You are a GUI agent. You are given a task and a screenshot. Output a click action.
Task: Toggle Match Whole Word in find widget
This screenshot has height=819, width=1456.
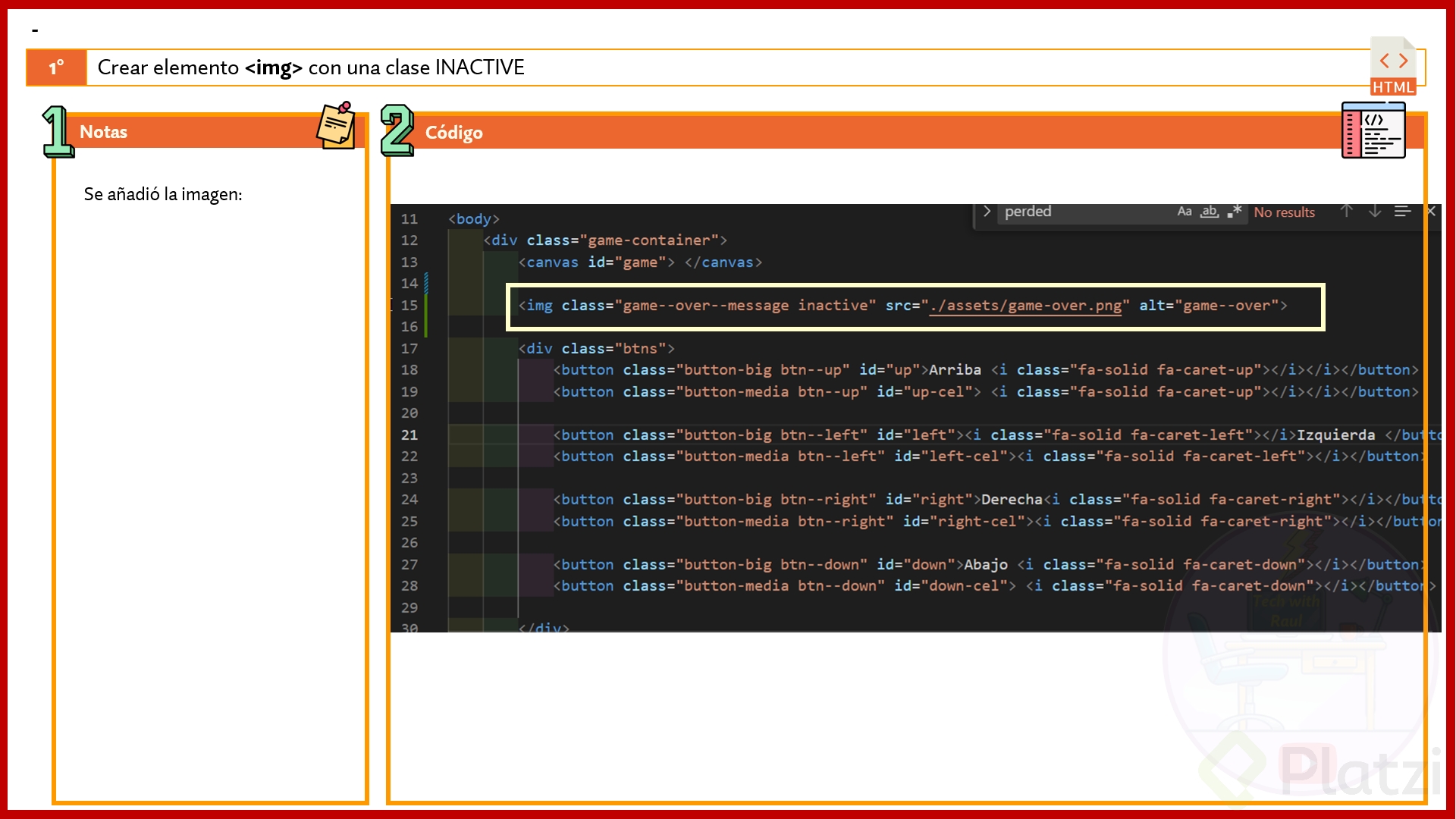(1209, 212)
